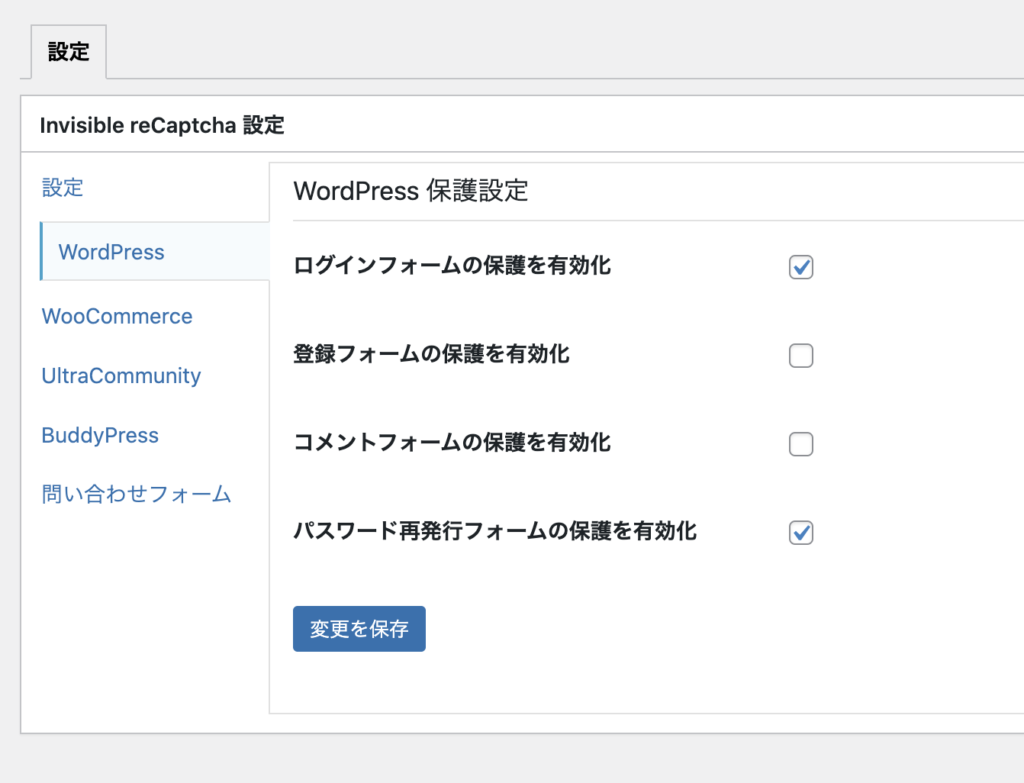
Task: Uncheck パスワード再発行フォームの保護 checkbox
Action: [801, 533]
